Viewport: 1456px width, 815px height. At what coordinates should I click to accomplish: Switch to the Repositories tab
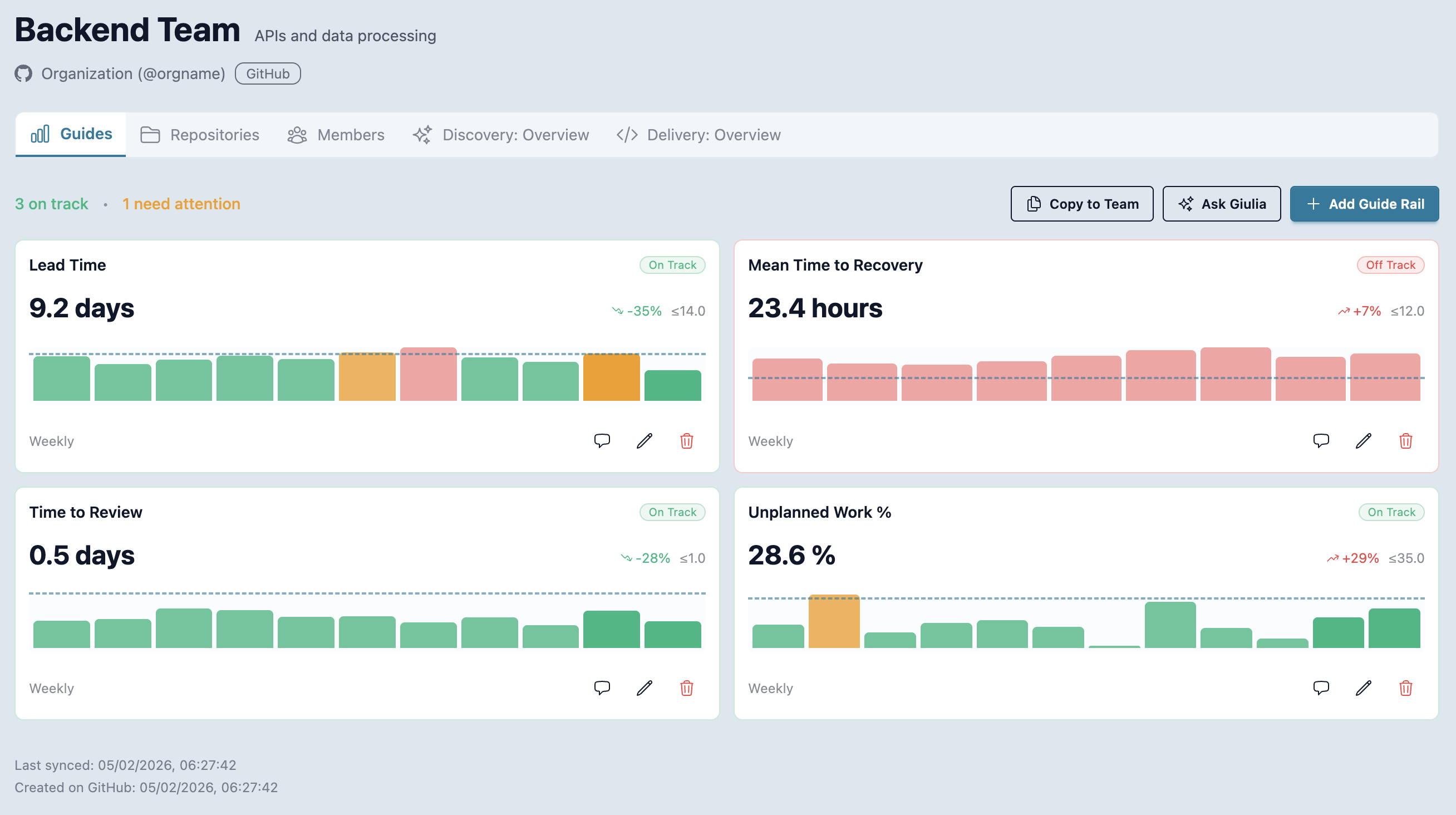tap(199, 135)
